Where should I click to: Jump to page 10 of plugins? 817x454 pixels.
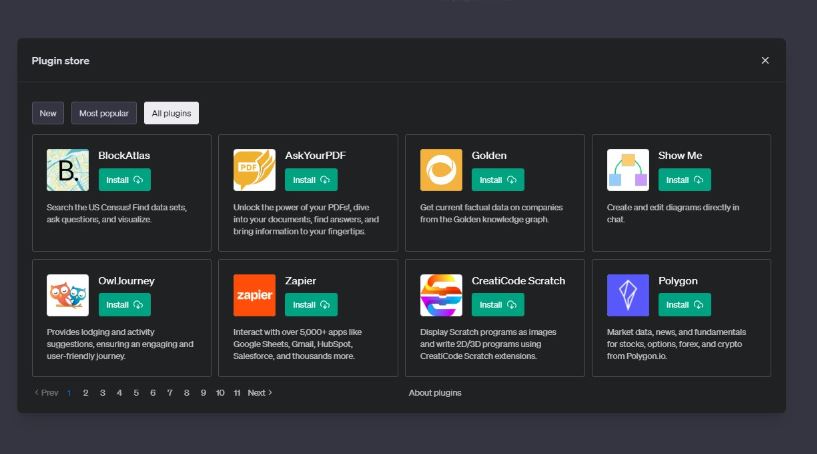(220, 392)
